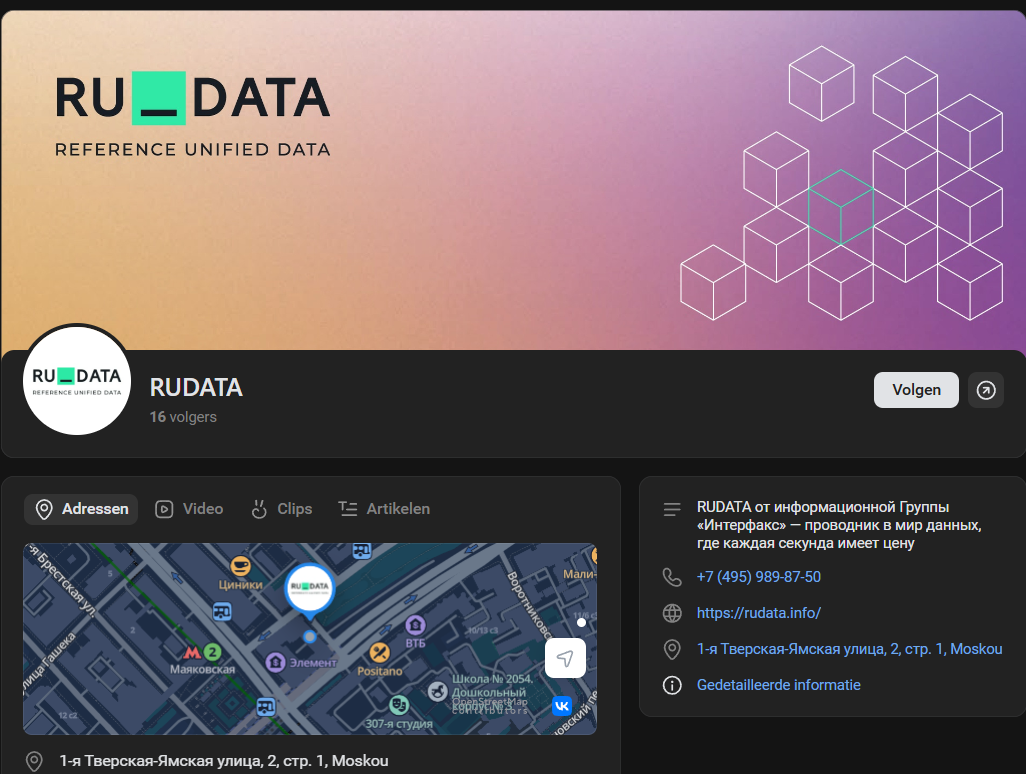The image size is (1026, 774).
Task: Switch to the Clips tab
Action: pos(281,509)
